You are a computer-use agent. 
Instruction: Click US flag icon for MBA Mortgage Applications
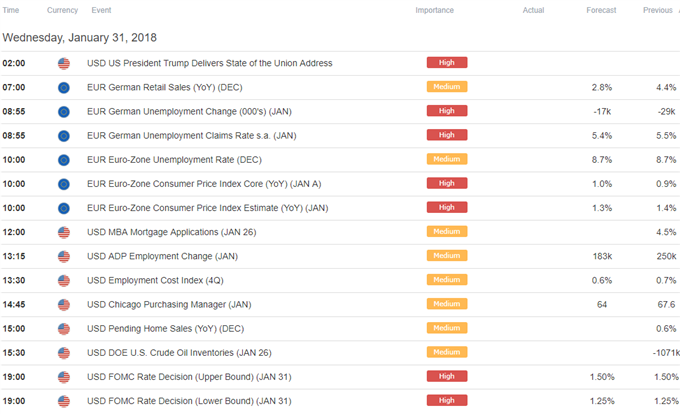[x=64, y=233]
